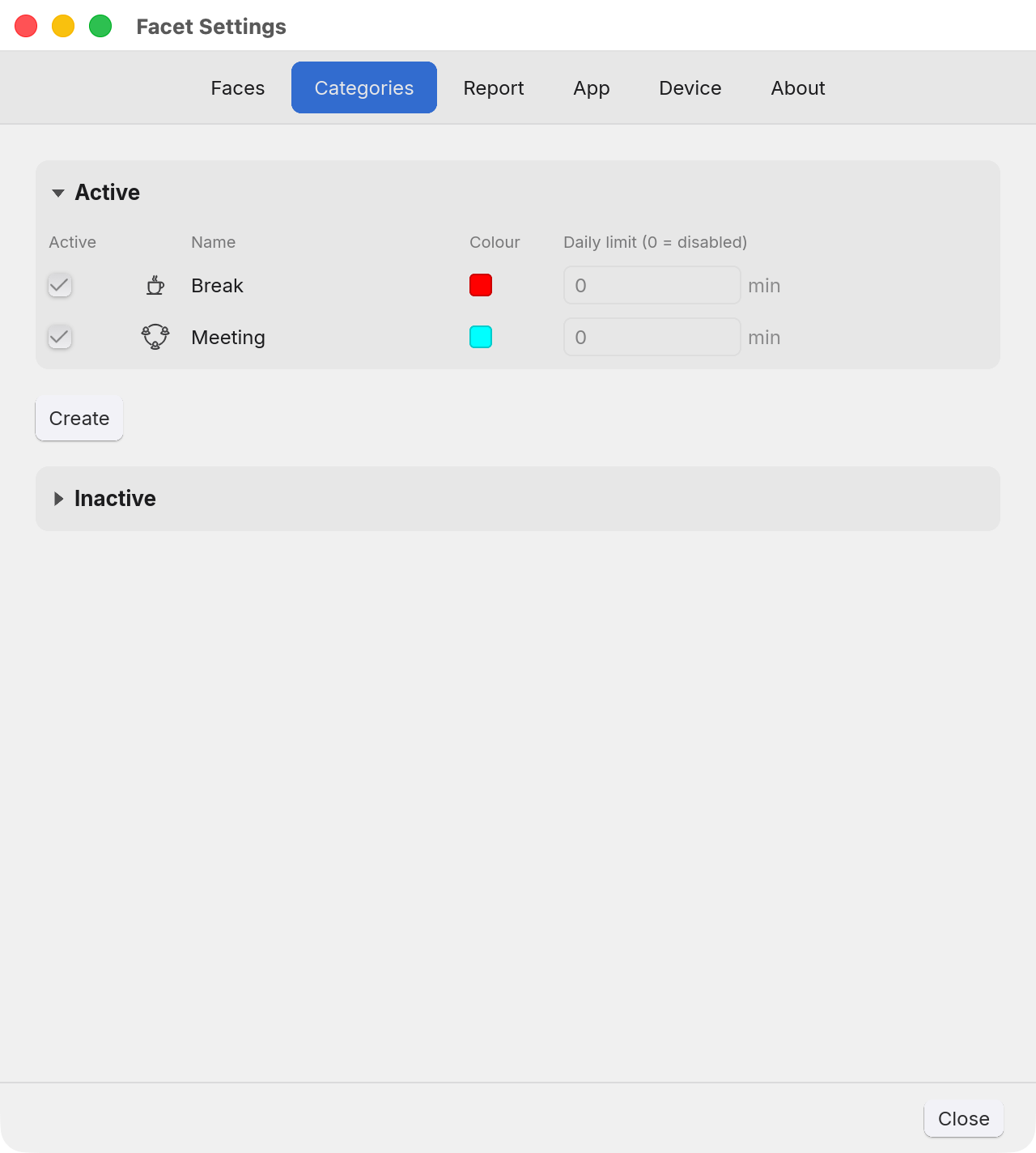Click the Colour column header
The height and width of the screenshot is (1153, 1036).
click(x=495, y=242)
